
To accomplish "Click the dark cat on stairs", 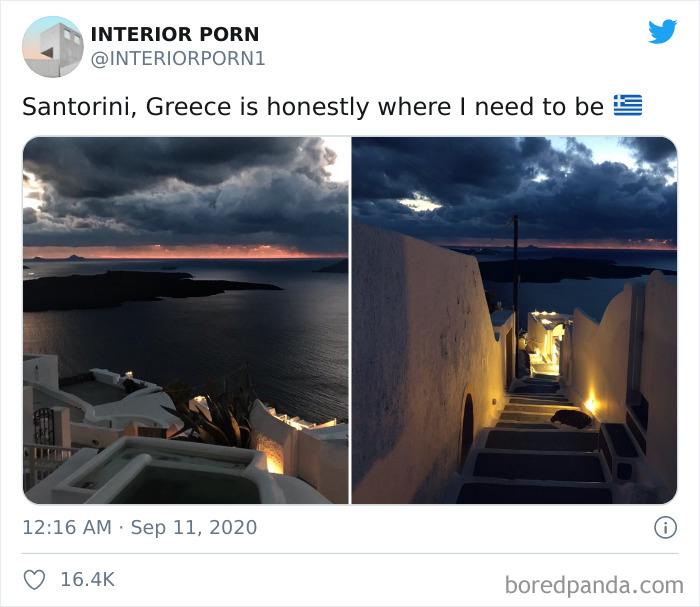I will click(571, 420).
